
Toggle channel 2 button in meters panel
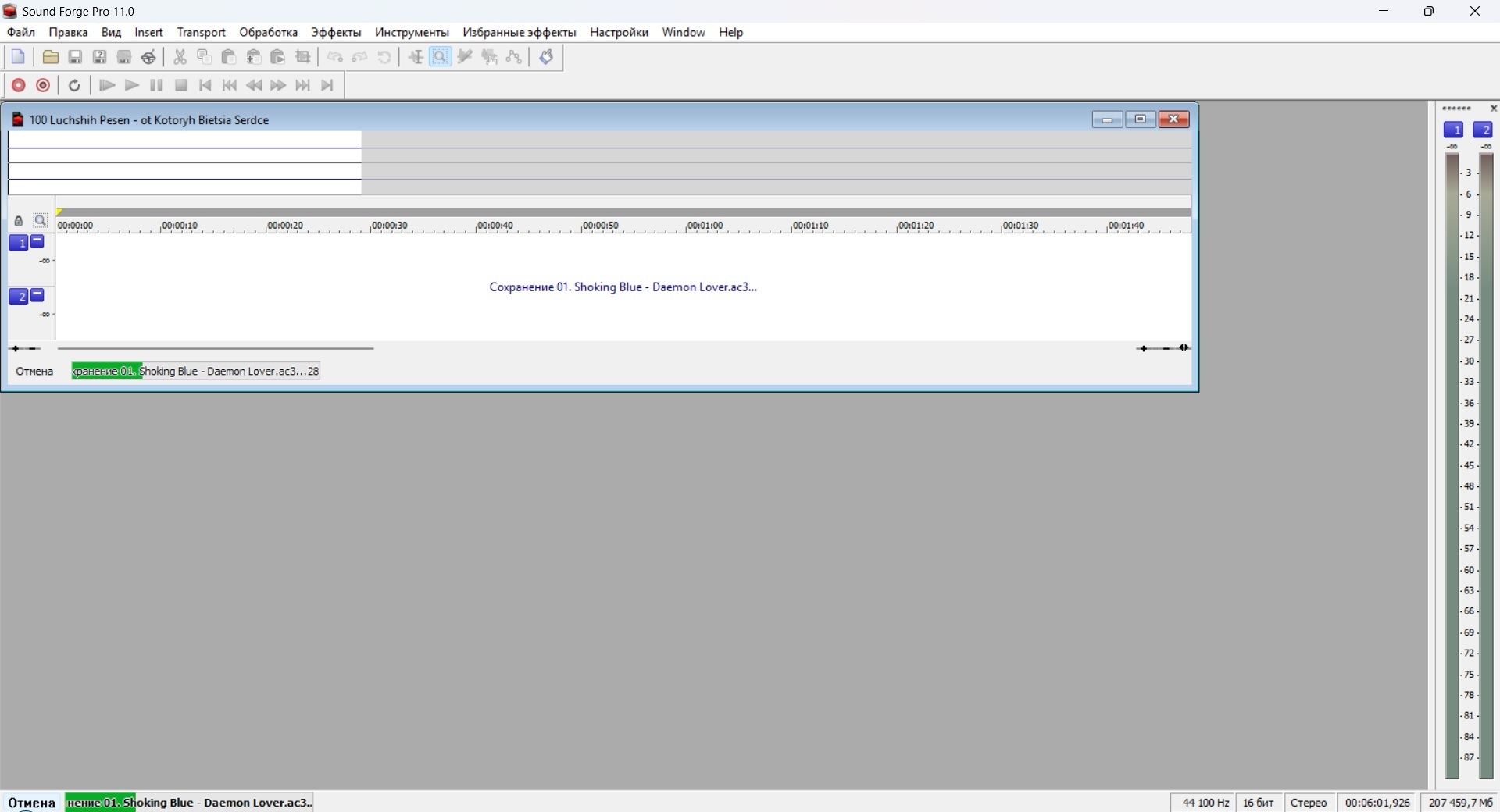(1484, 130)
